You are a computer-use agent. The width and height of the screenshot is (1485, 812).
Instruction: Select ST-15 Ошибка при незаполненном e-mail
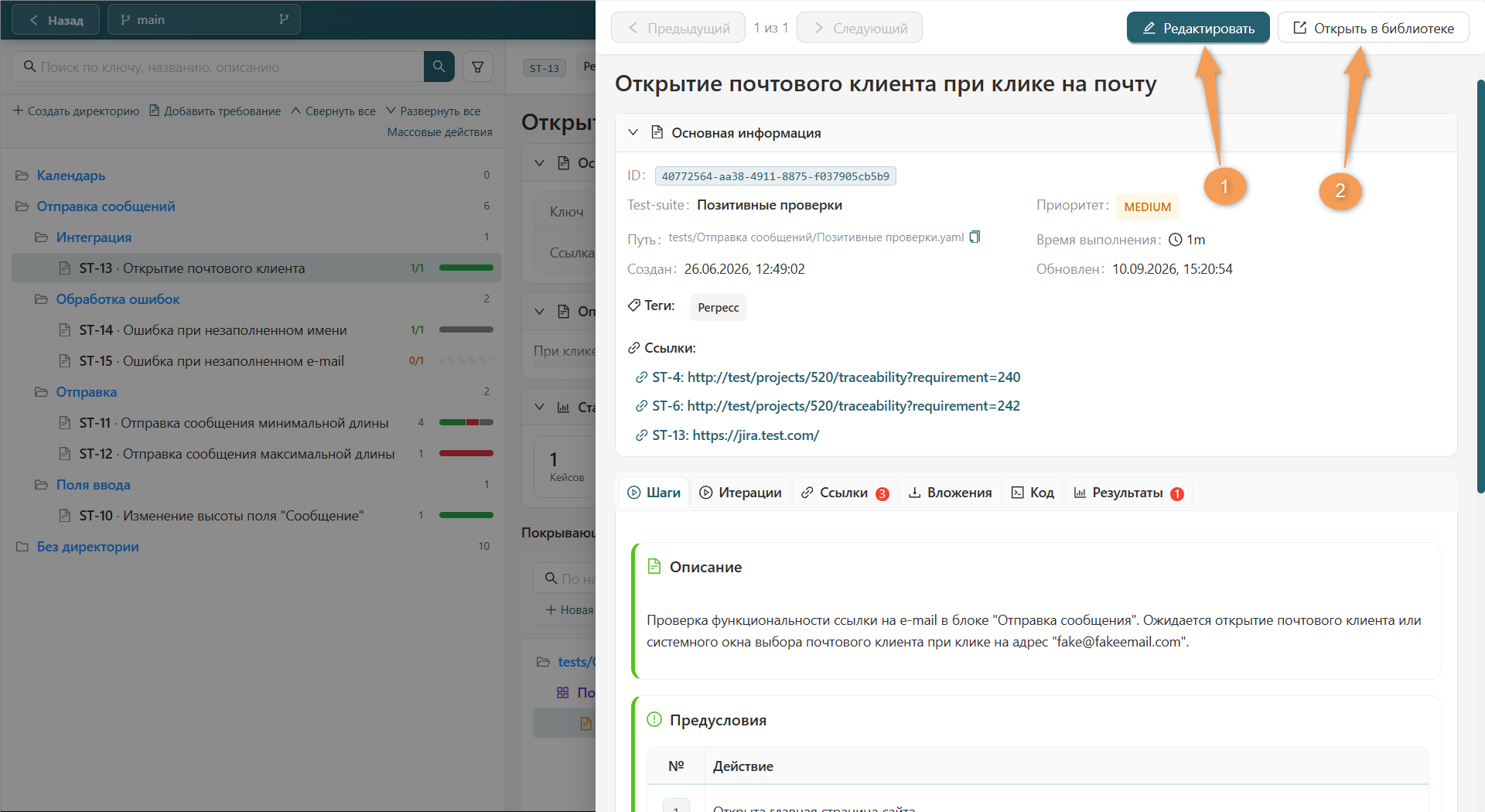(256, 361)
